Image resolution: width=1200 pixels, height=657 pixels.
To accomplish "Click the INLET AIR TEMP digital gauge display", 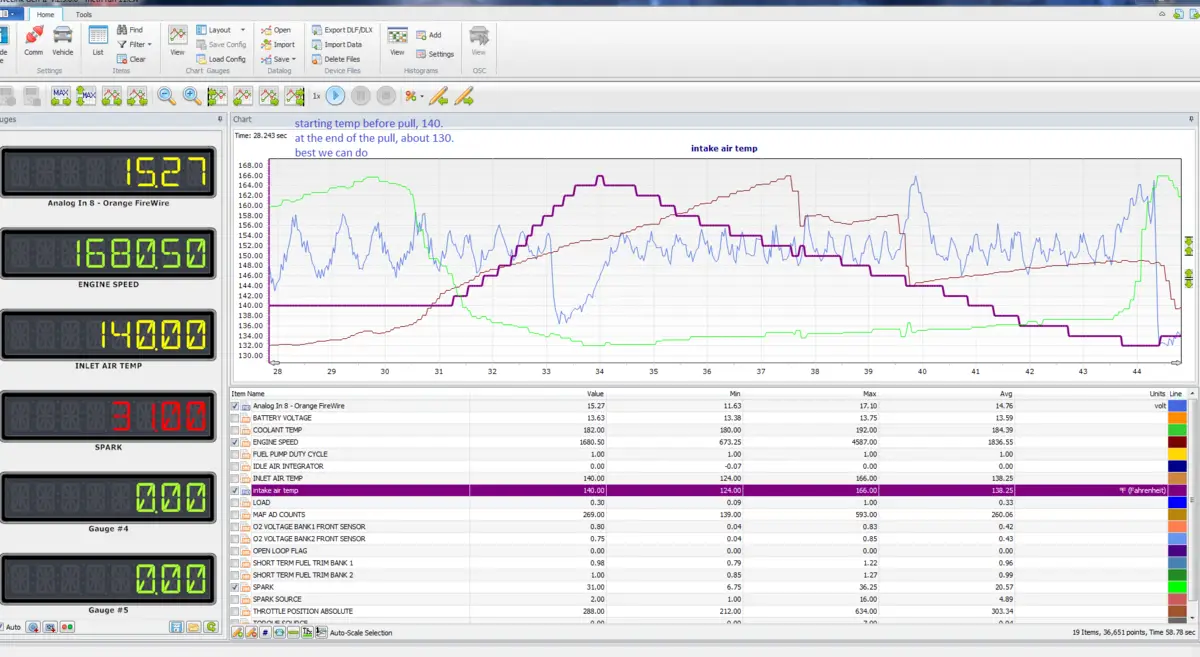I will [108, 333].
